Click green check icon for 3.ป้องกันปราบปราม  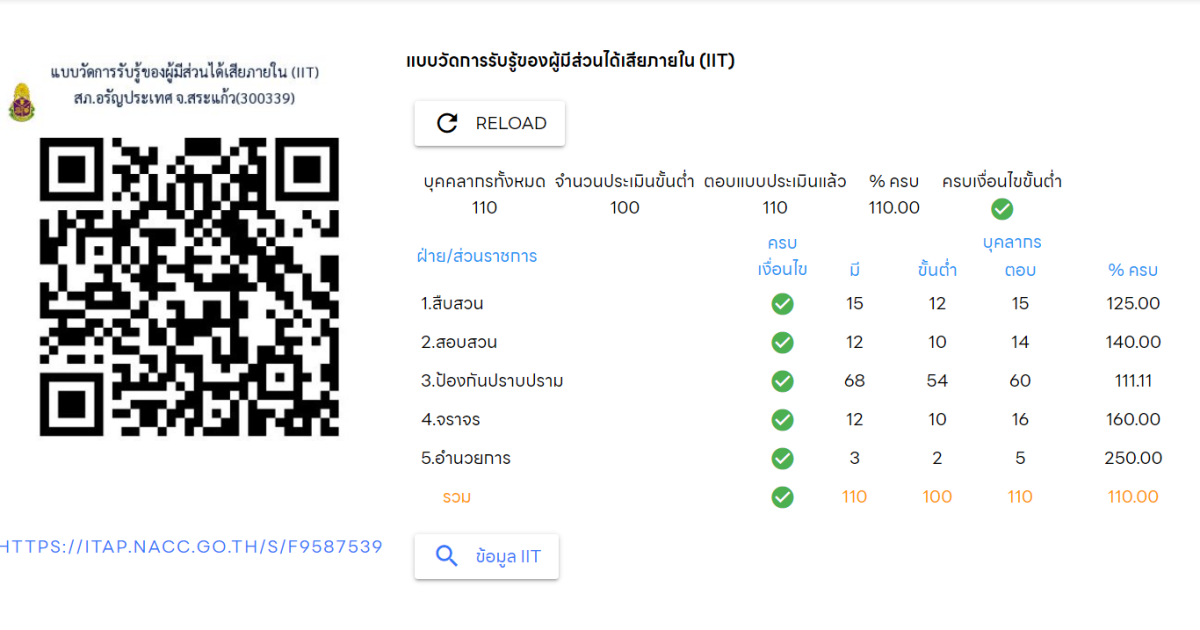pyautogui.click(x=783, y=381)
